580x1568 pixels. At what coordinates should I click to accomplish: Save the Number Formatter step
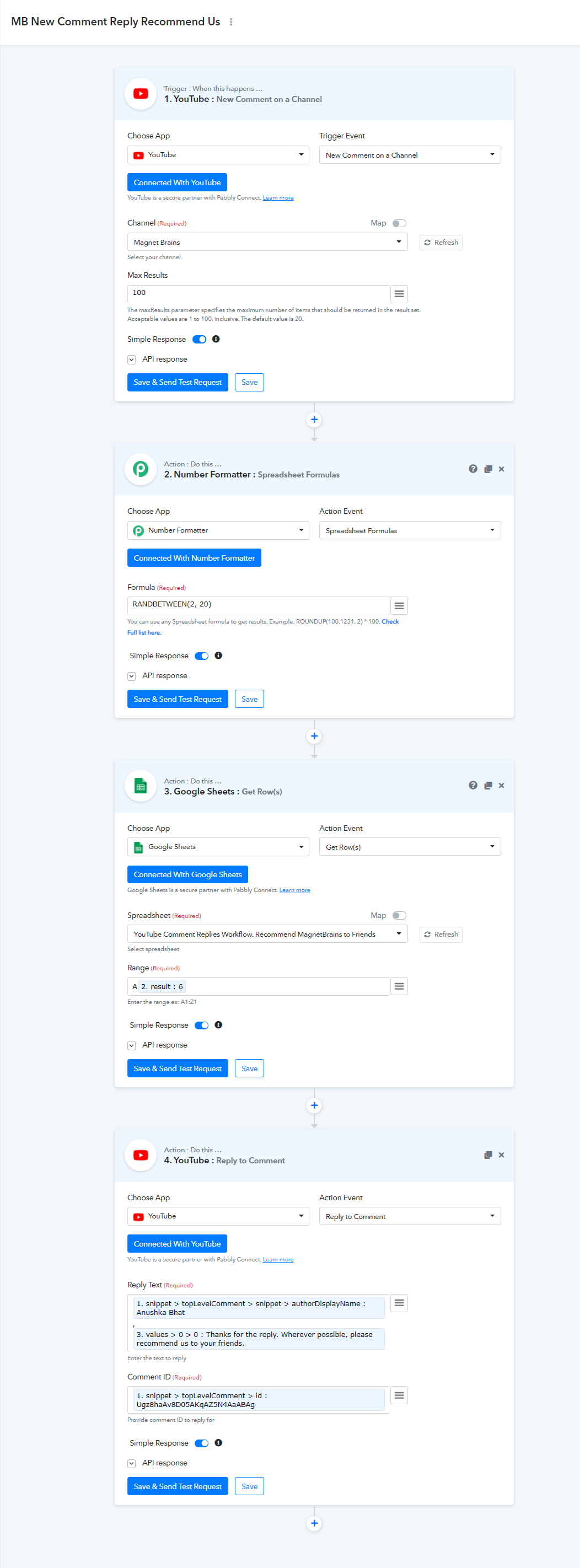[250, 700]
